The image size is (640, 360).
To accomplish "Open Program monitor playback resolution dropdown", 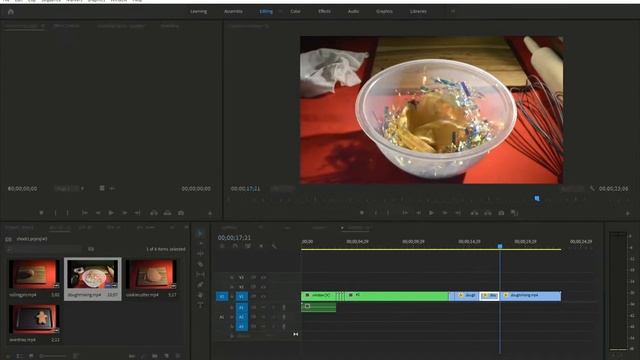I will point(572,189).
